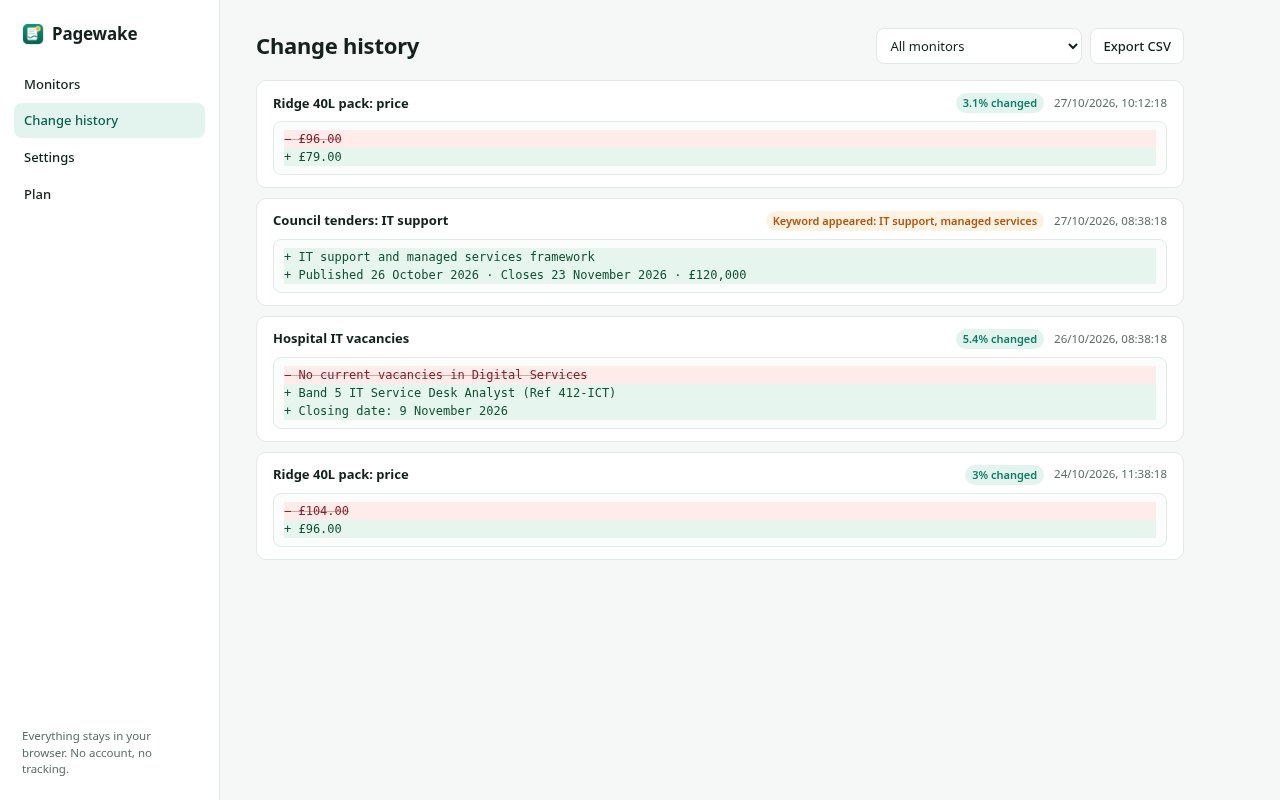Viewport: 1280px width, 800px height.
Task: Click timestamp 24/10/2026, 11:38:18
Action: click(x=1110, y=475)
